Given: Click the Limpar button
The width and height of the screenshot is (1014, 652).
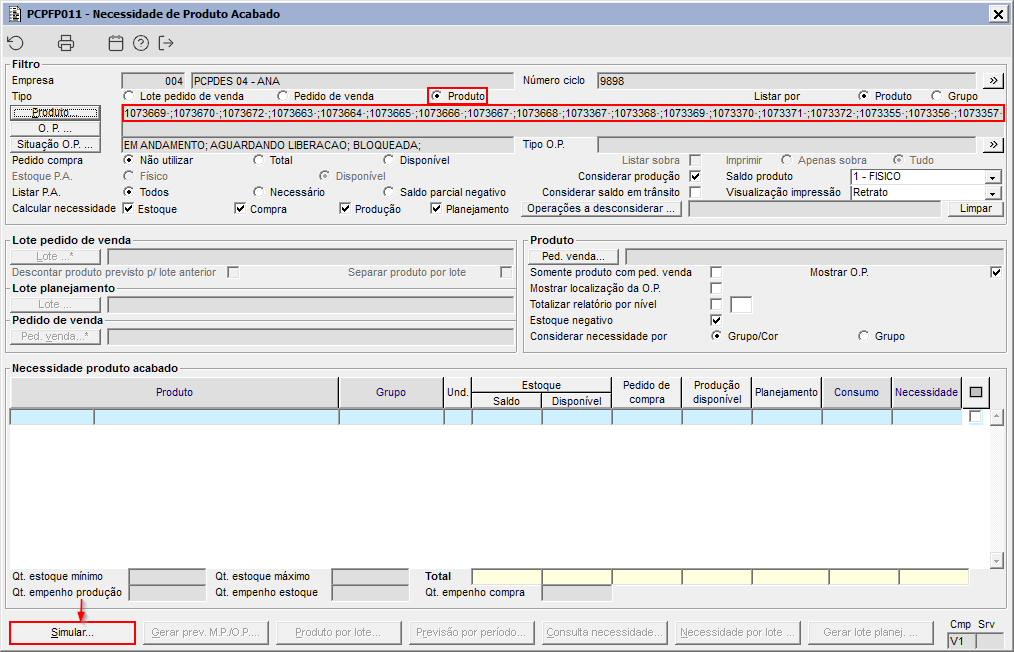Looking at the screenshot, I should point(976,208).
